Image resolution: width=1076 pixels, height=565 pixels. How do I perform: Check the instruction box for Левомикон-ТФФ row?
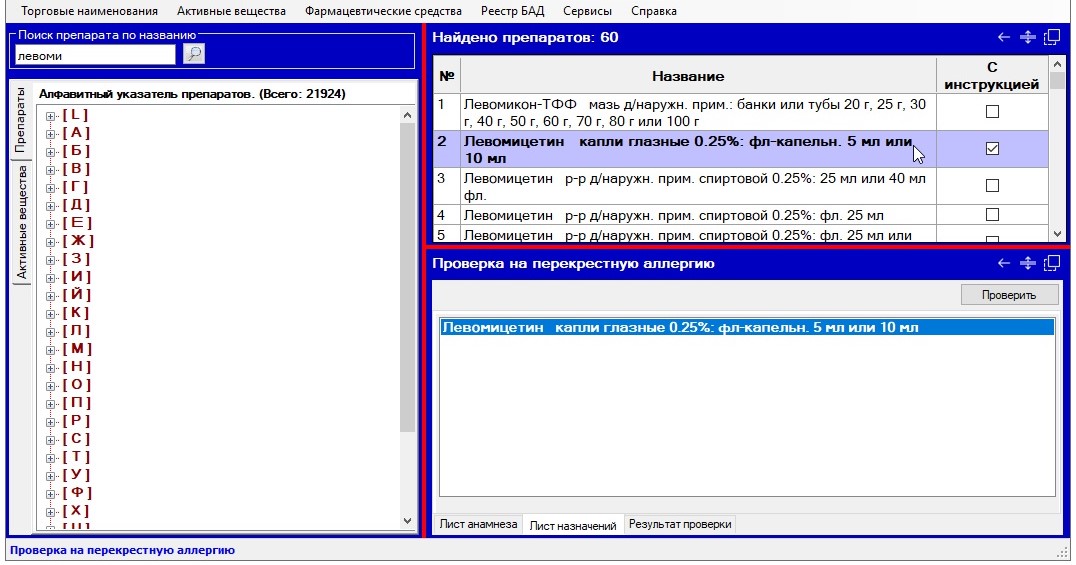(x=992, y=111)
